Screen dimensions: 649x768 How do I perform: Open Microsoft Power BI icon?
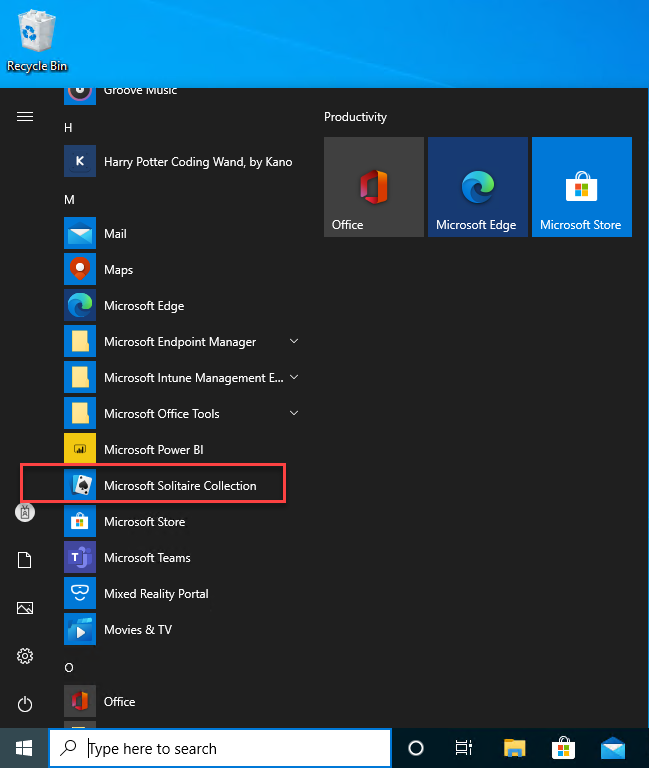click(80, 449)
